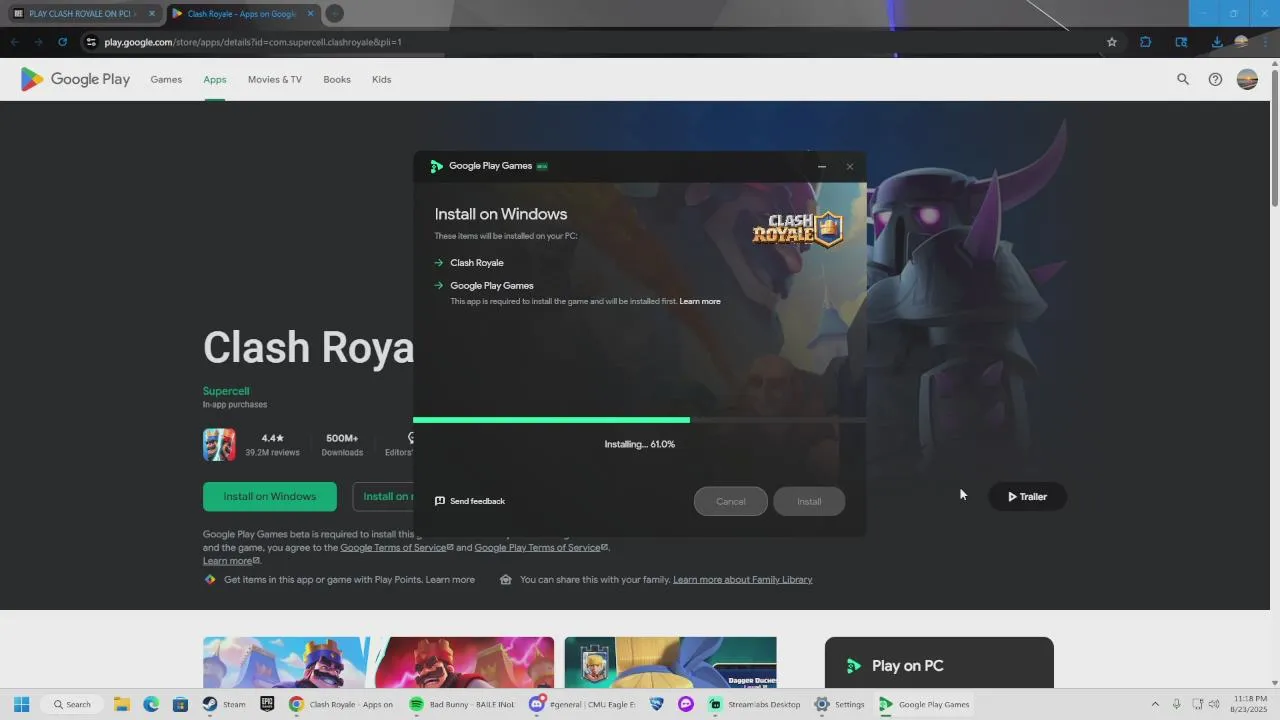Click the Chrome taskbar item Clash Royale

click(x=342, y=704)
